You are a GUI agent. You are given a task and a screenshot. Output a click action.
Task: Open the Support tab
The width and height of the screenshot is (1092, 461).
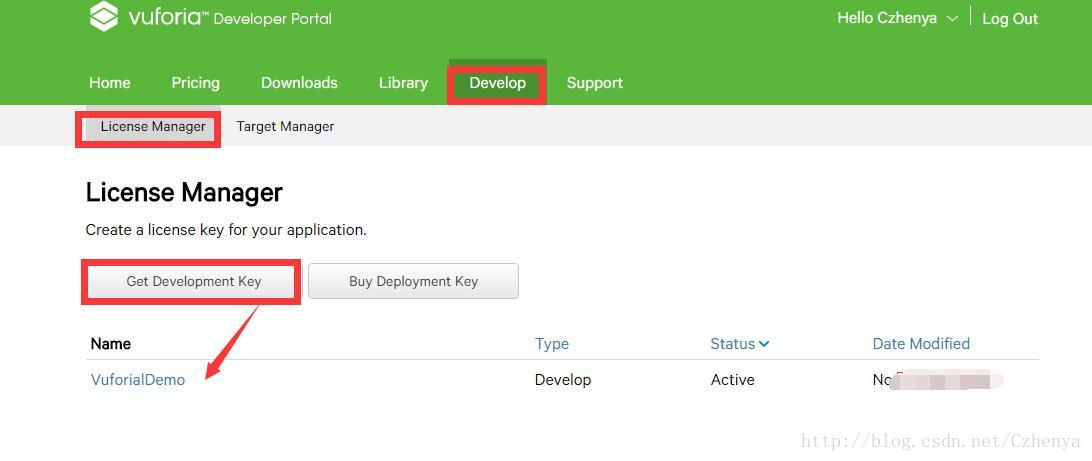[595, 83]
